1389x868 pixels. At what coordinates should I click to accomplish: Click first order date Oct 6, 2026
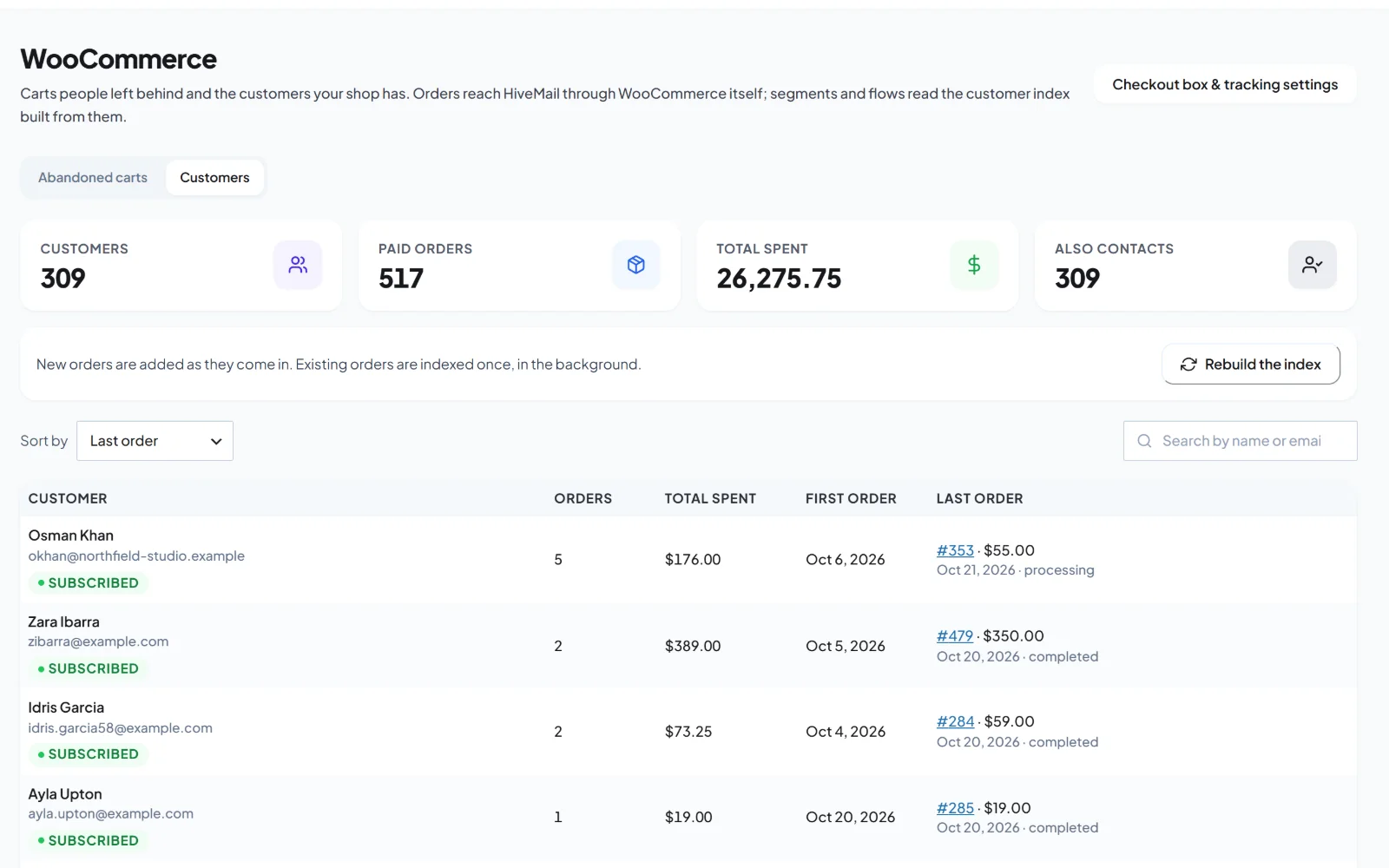tap(846, 560)
